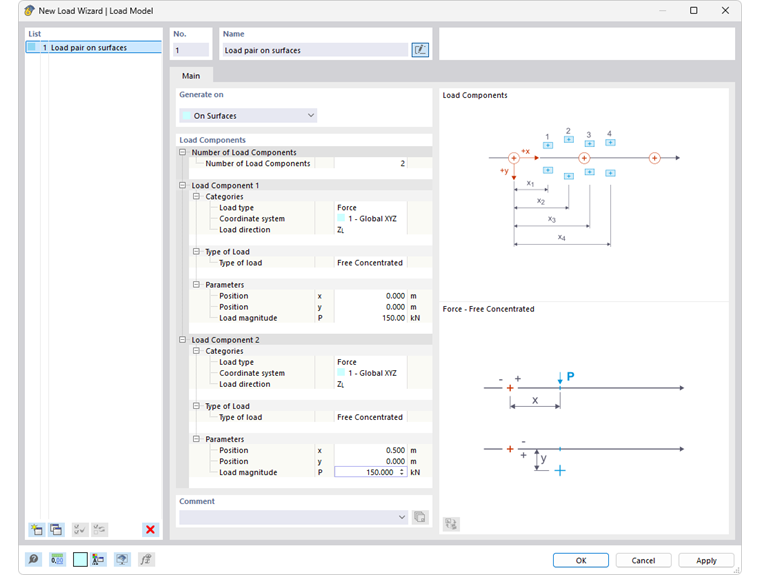Collapse Type of Load under Load Component 1
The height and width of the screenshot is (575, 760).
[196, 252]
